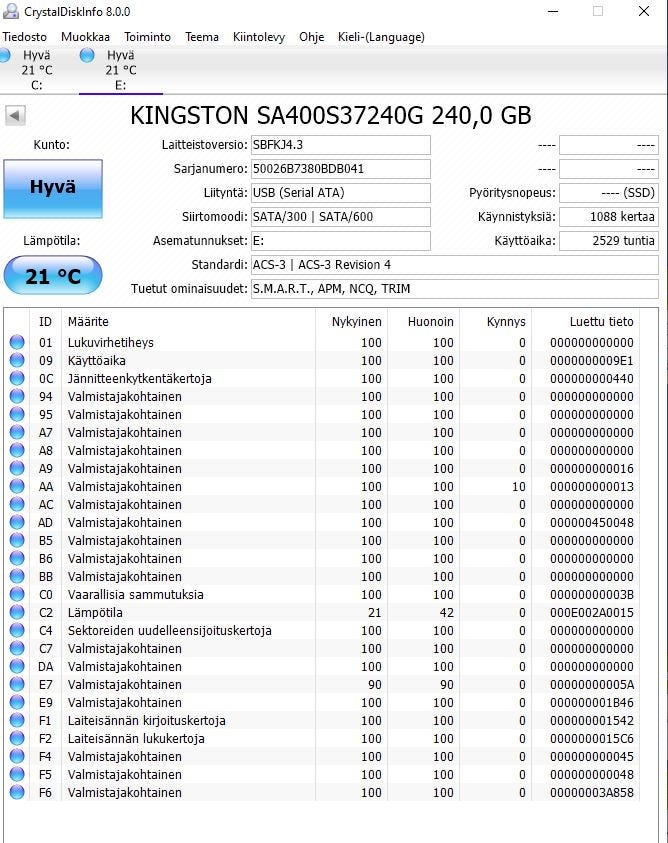Click the status icon for ID F6
The height and width of the screenshot is (843, 668).
(x=17, y=792)
